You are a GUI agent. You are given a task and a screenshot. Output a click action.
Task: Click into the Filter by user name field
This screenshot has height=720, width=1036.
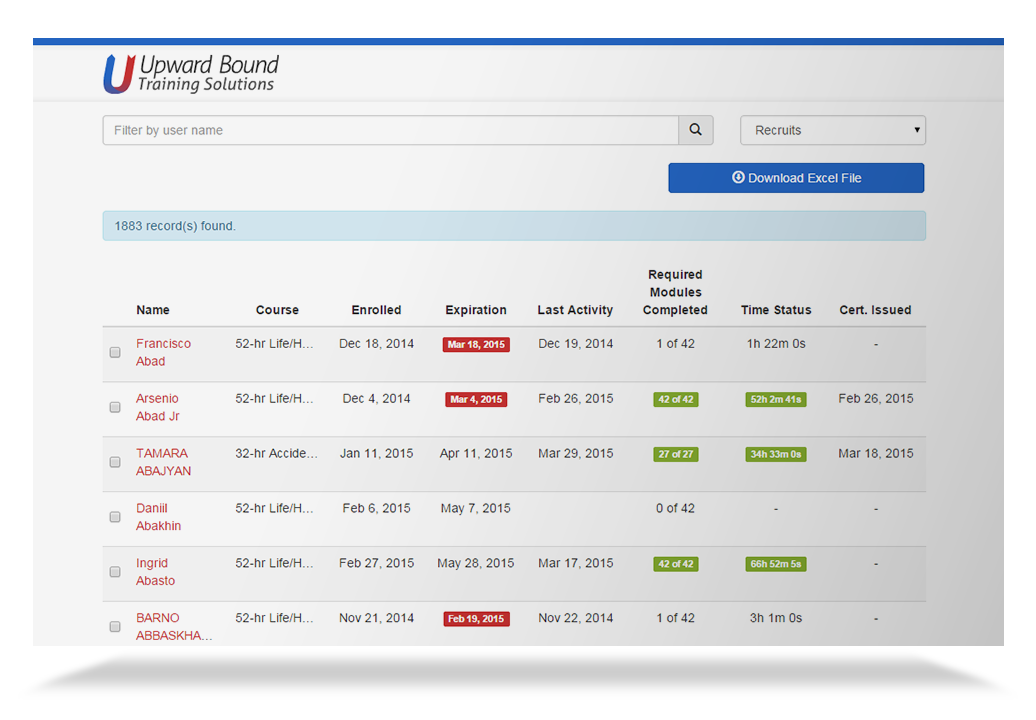[390, 130]
